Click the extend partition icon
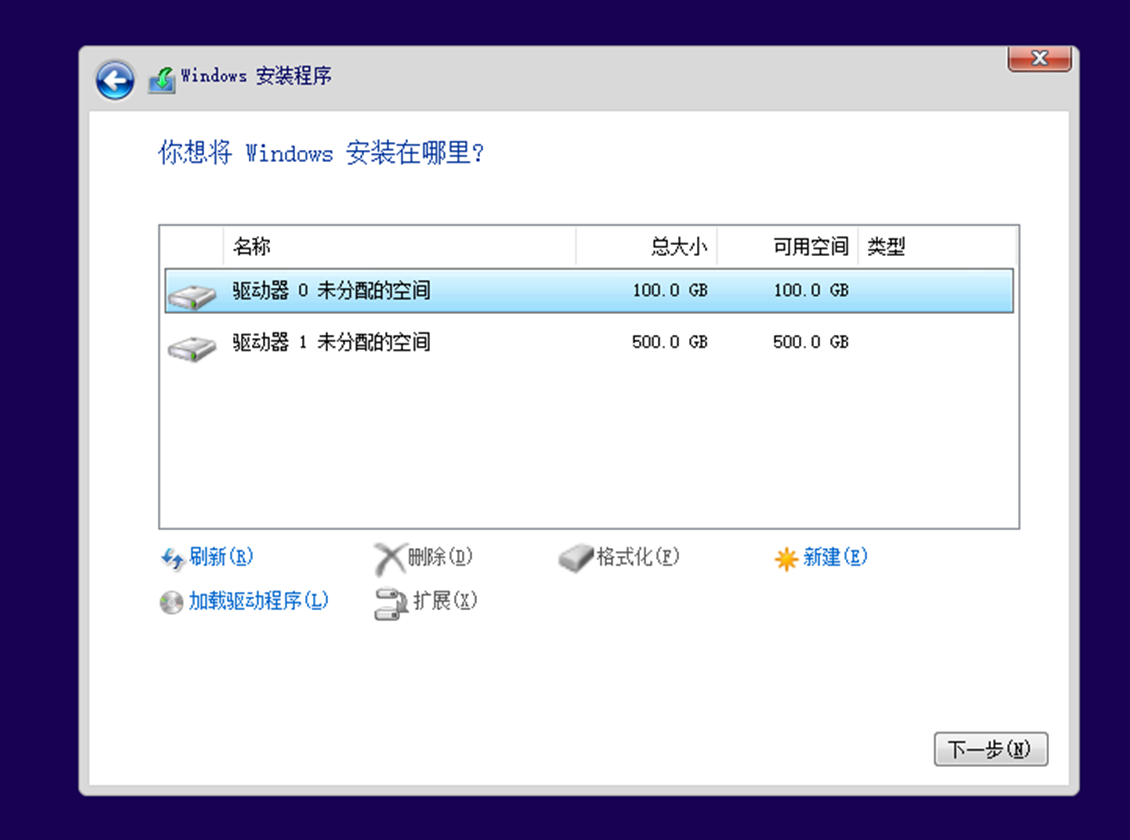The width and height of the screenshot is (1130, 840). coord(391,604)
